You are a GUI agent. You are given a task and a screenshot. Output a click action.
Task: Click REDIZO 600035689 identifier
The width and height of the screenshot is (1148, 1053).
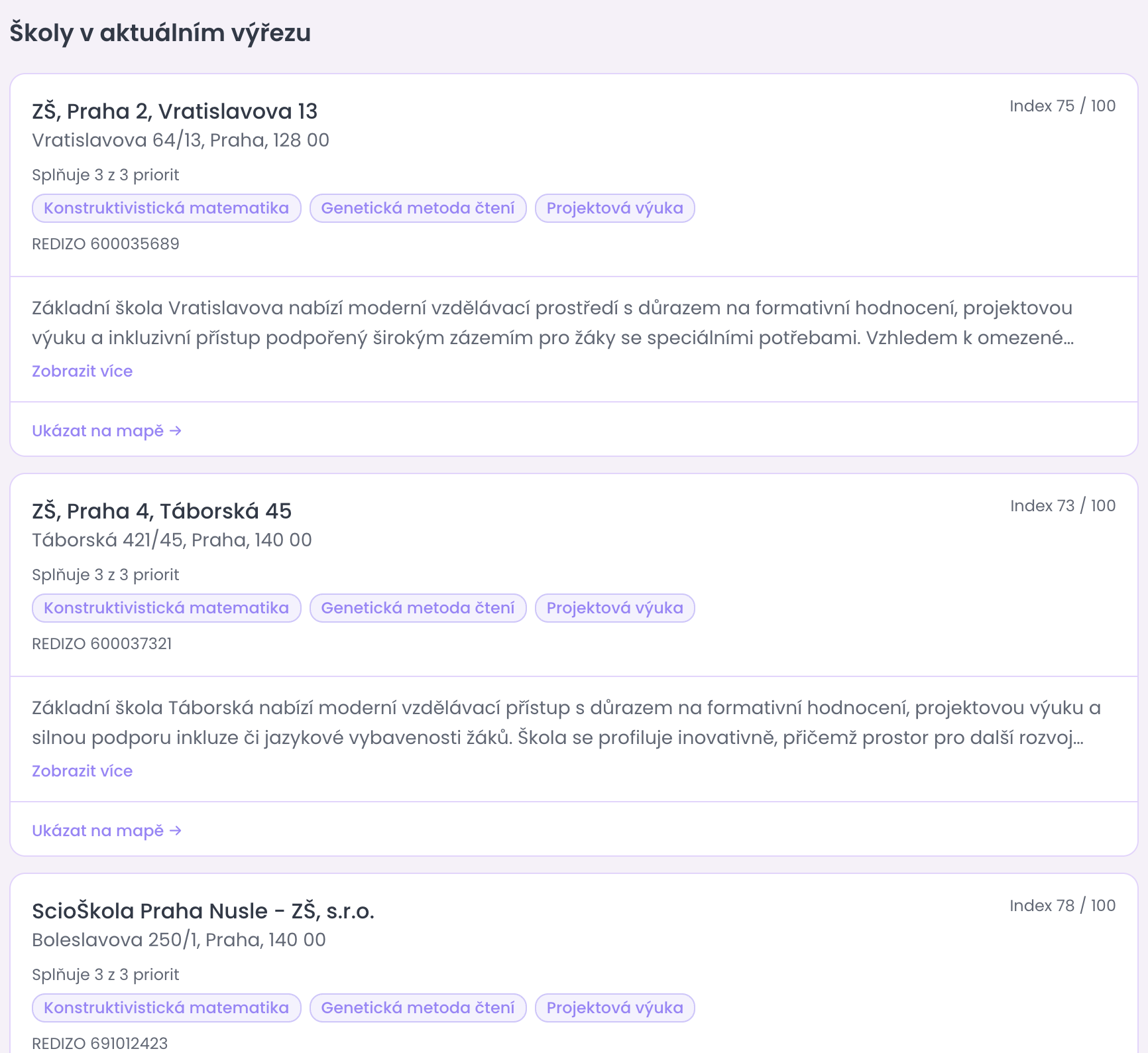click(105, 244)
